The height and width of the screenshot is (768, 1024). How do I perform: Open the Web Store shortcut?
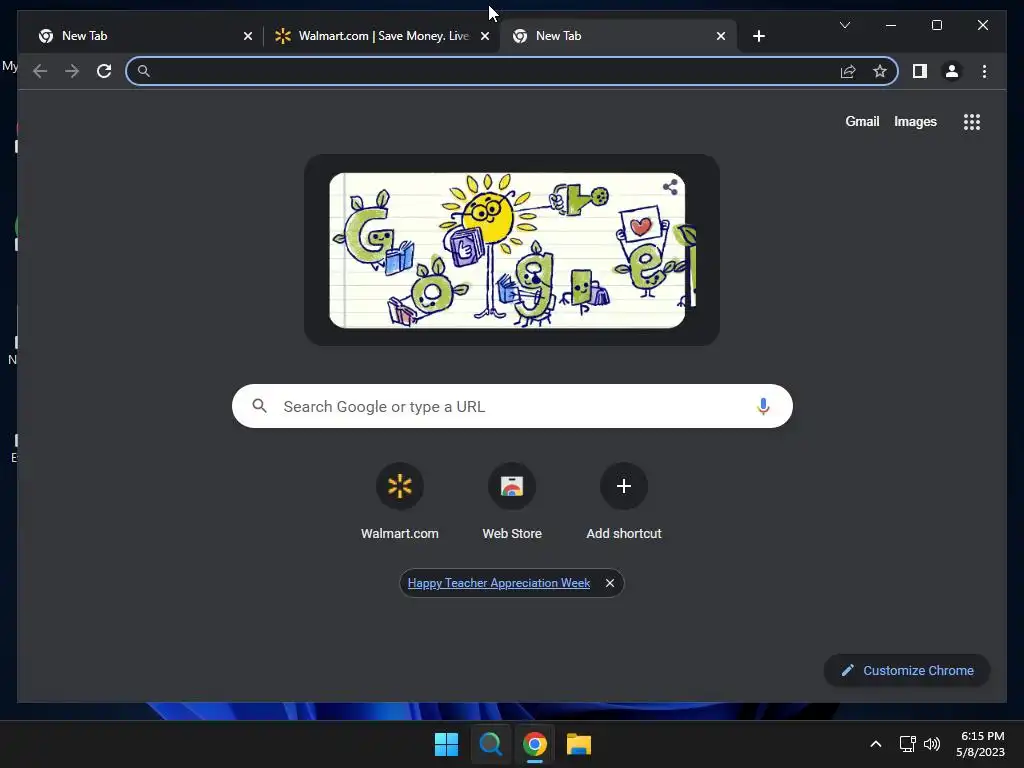(512, 502)
